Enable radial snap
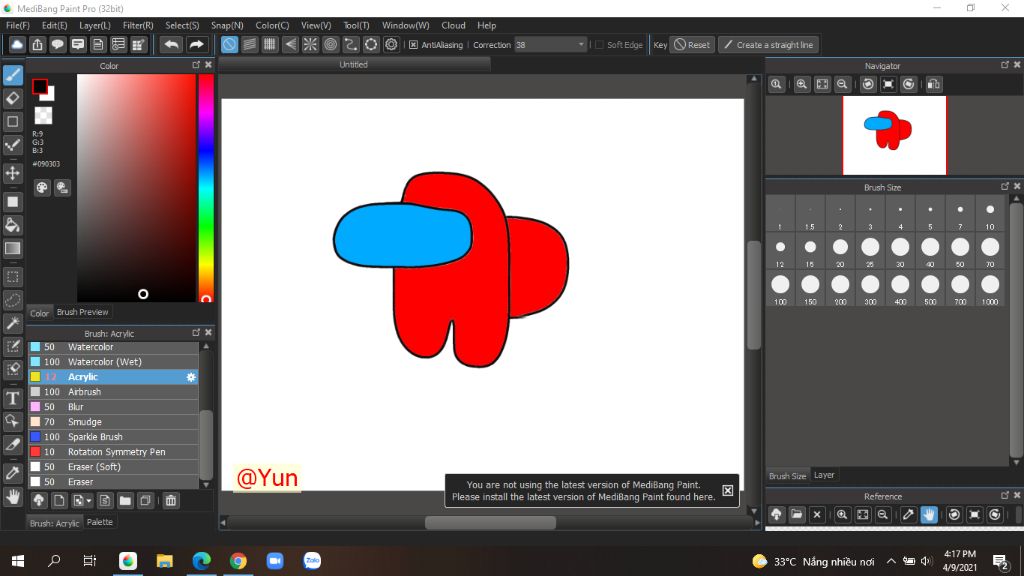1024x576 pixels. (310, 44)
